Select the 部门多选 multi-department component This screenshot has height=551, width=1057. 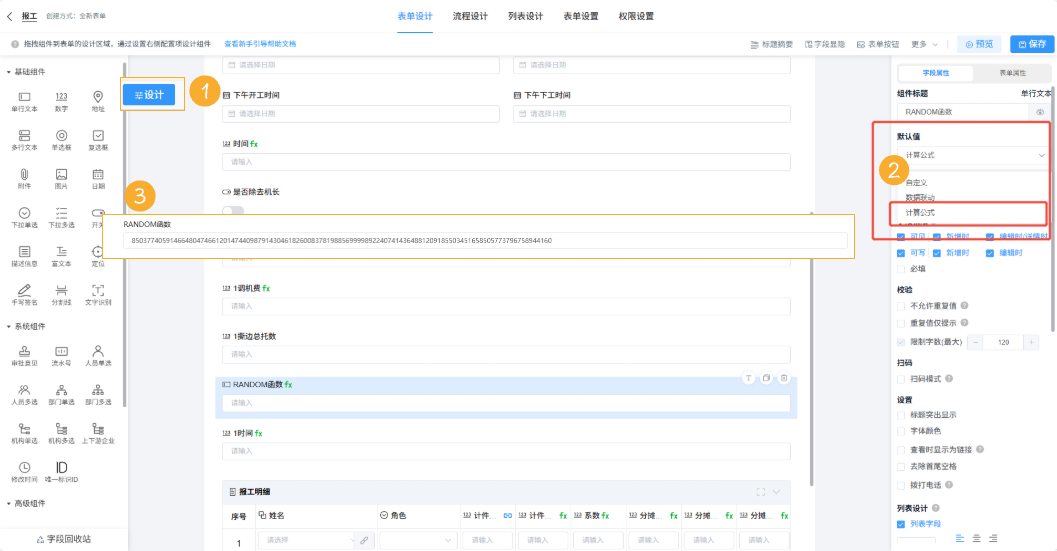(98, 395)
